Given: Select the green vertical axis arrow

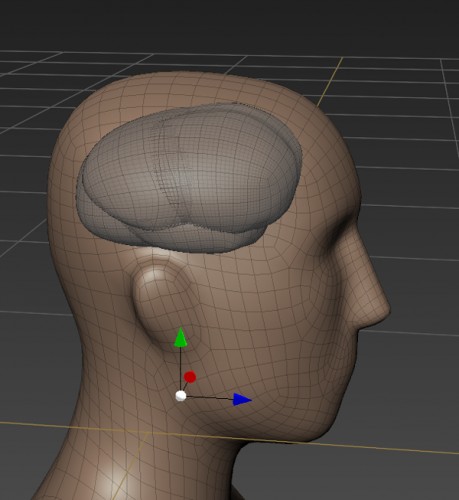Looking at the screenshot, I should tap(180, 338).
